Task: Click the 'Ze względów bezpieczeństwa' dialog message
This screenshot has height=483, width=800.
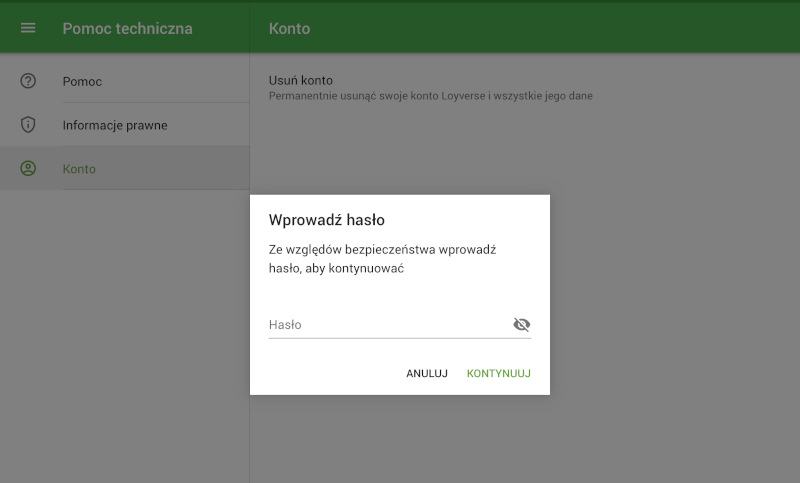Action: coord(383,259)
